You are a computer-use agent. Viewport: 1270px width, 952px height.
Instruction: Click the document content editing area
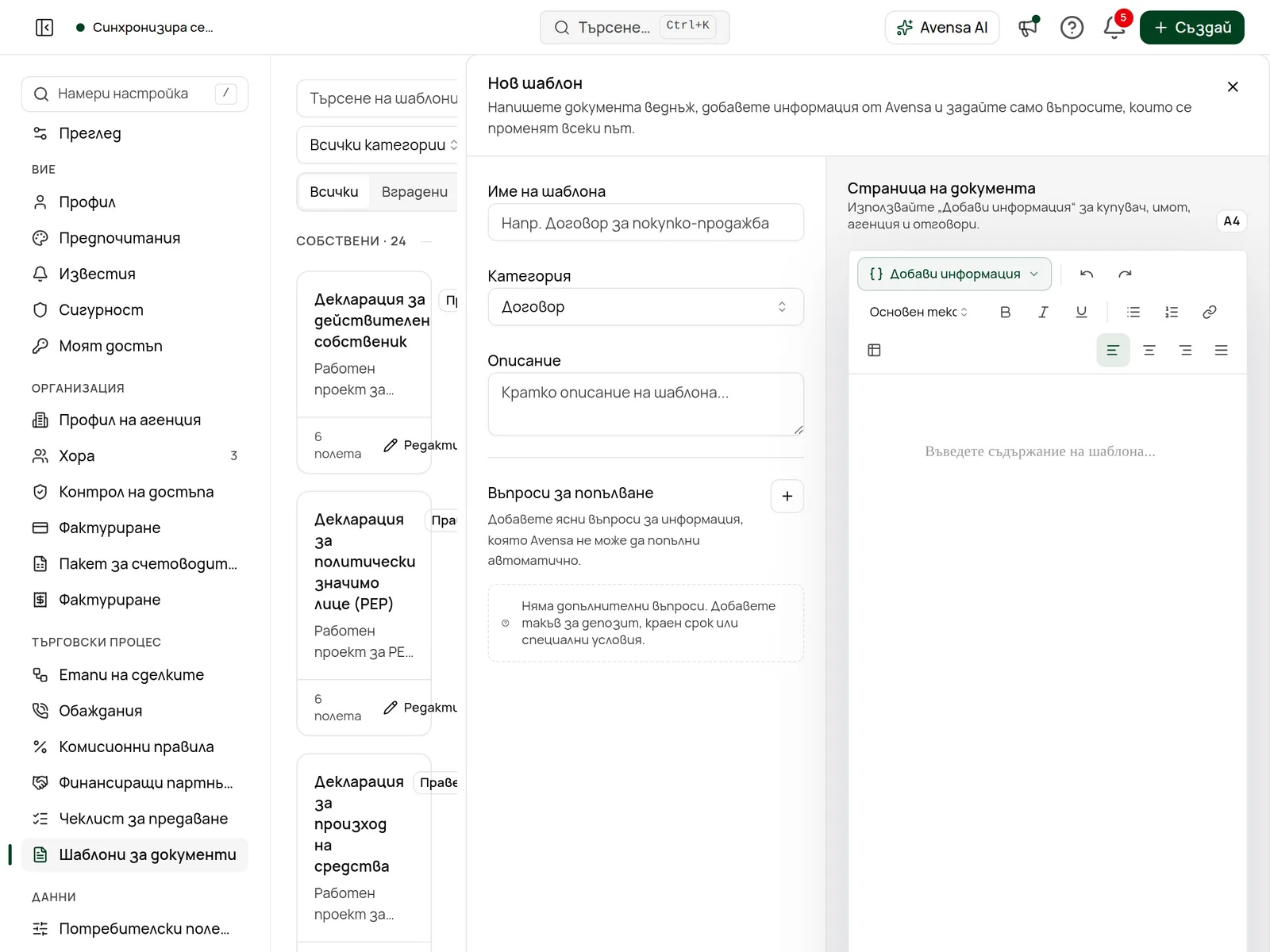pos(1047,662)
